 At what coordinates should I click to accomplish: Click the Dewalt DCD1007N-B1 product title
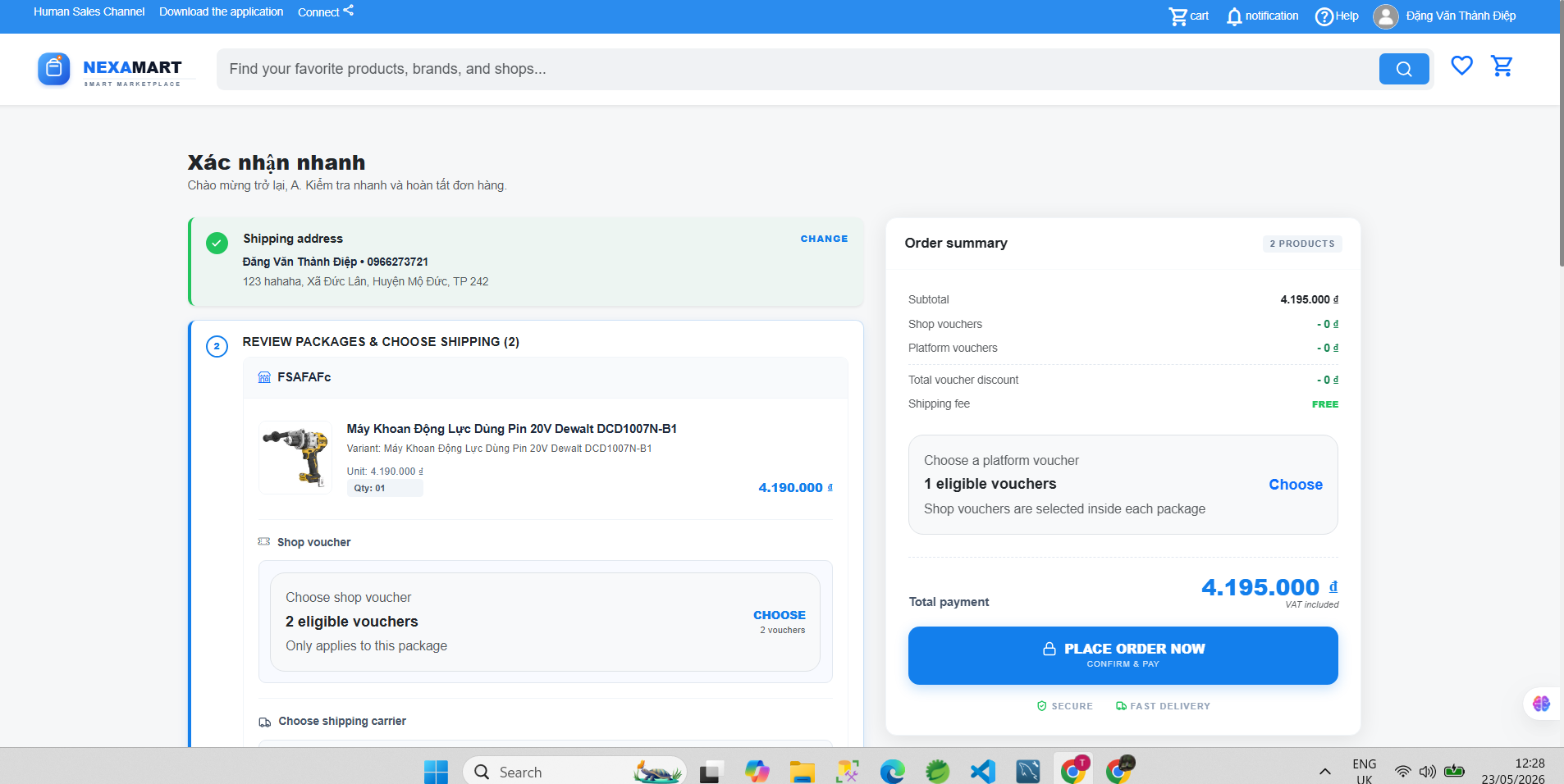pos(511,429)
